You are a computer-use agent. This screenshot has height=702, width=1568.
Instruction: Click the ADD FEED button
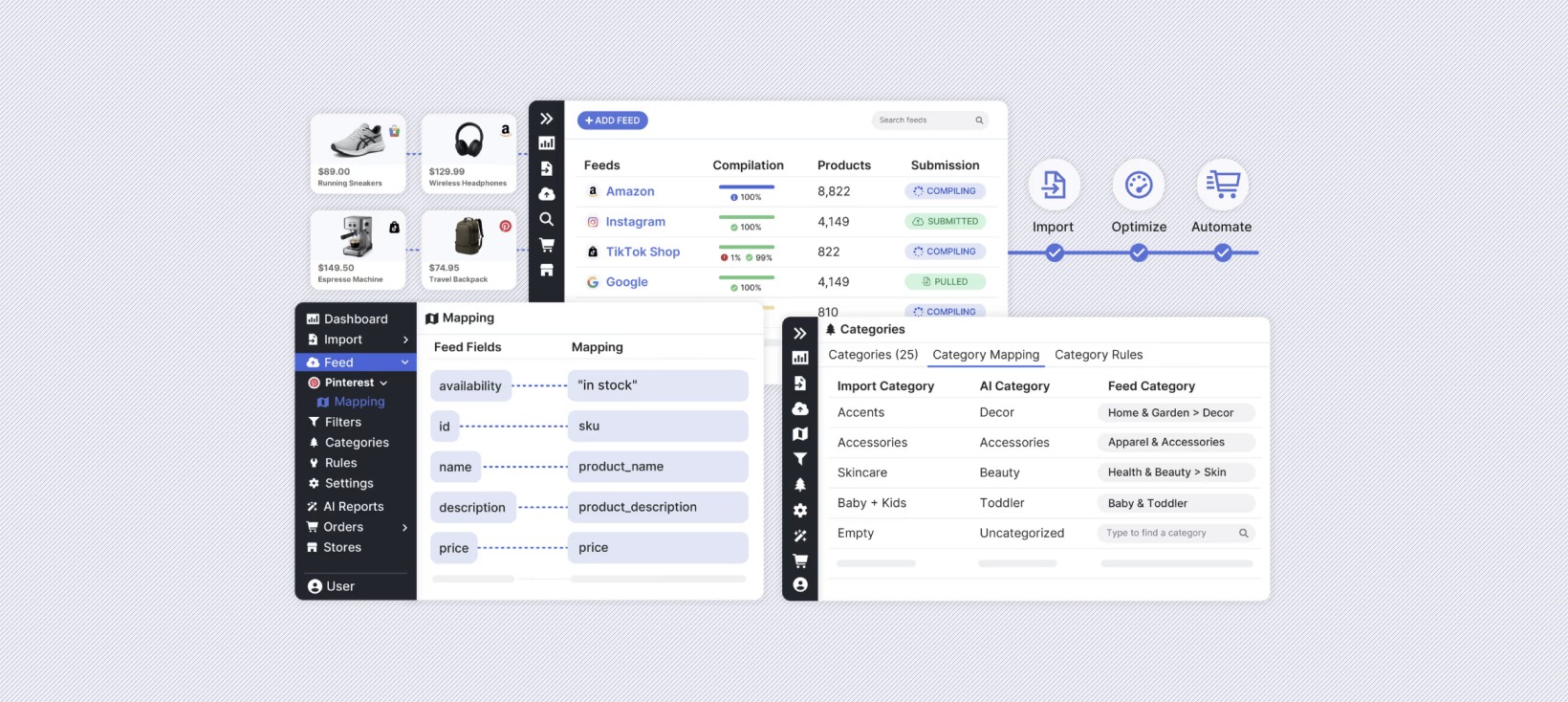(613, 121)
